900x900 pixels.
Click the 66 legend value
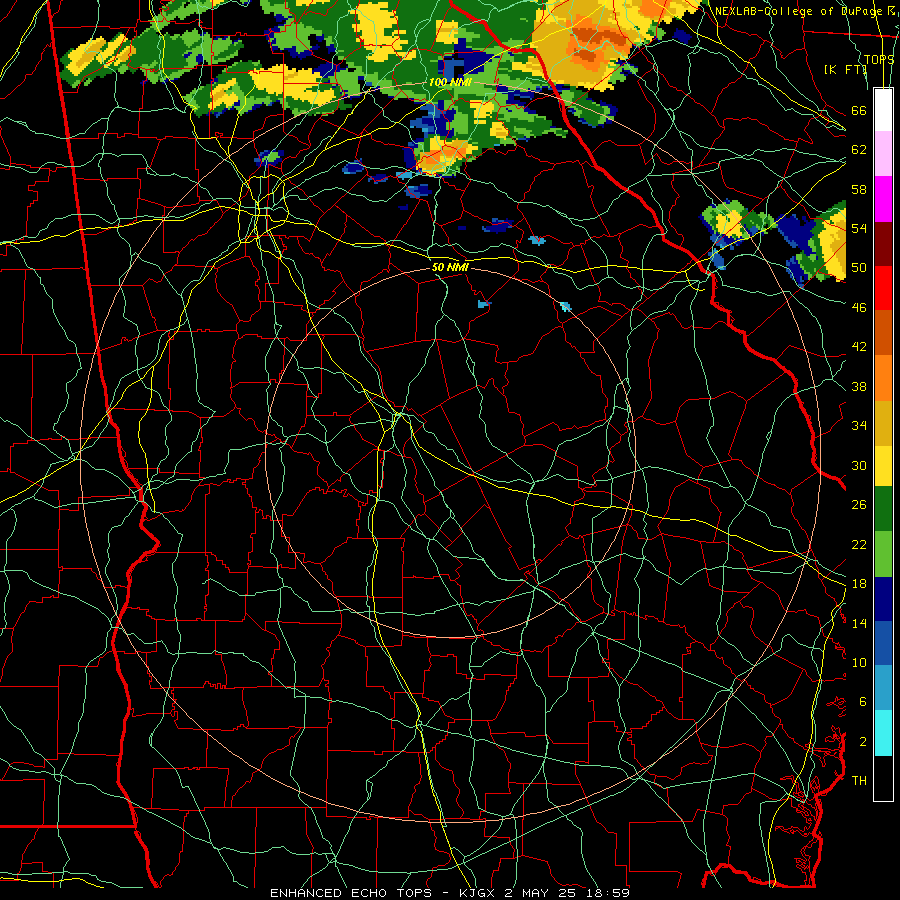click(x=859, y=110)
